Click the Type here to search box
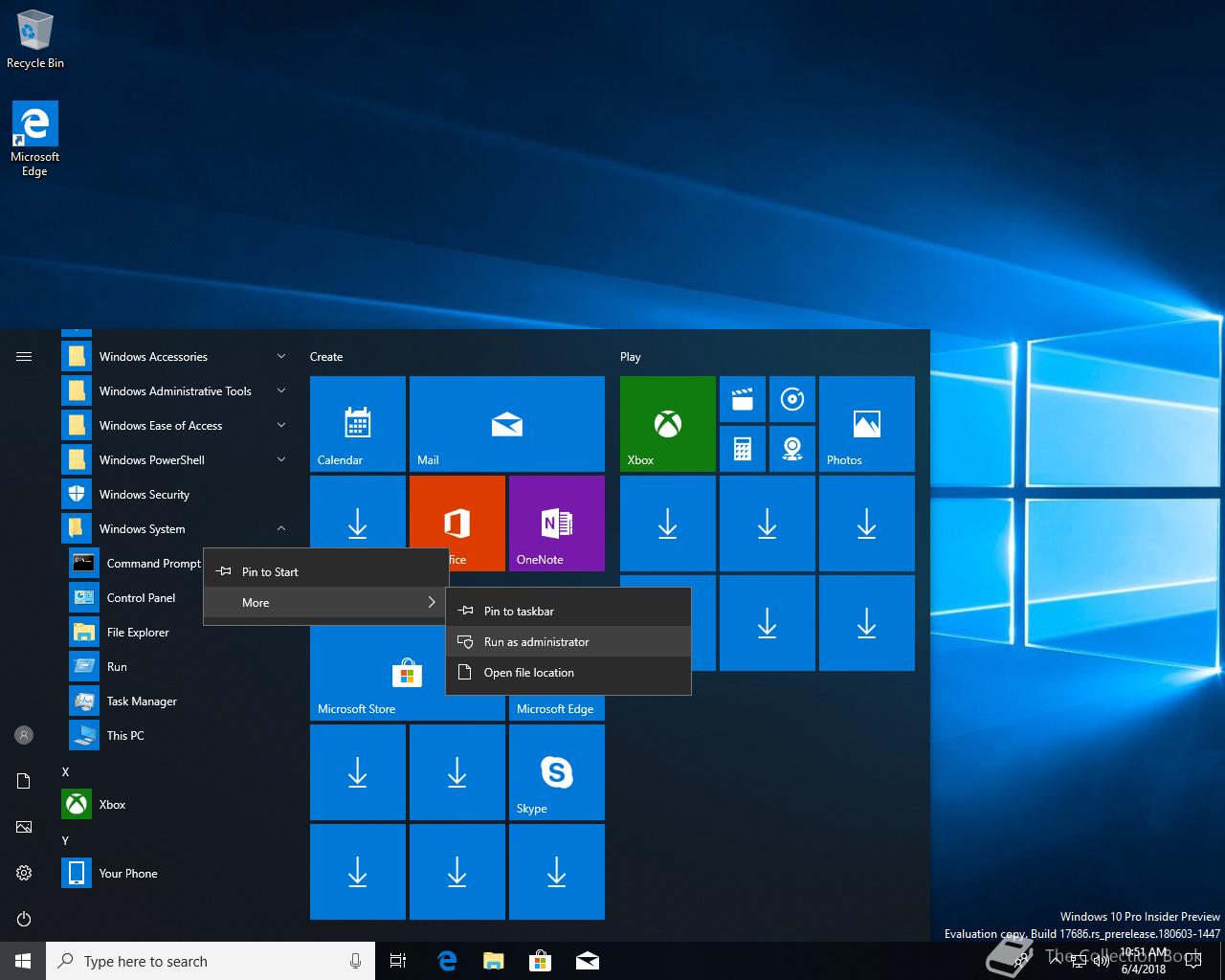Image resolution: width=1225 pixels, height=980 pixels. point(211,961)
